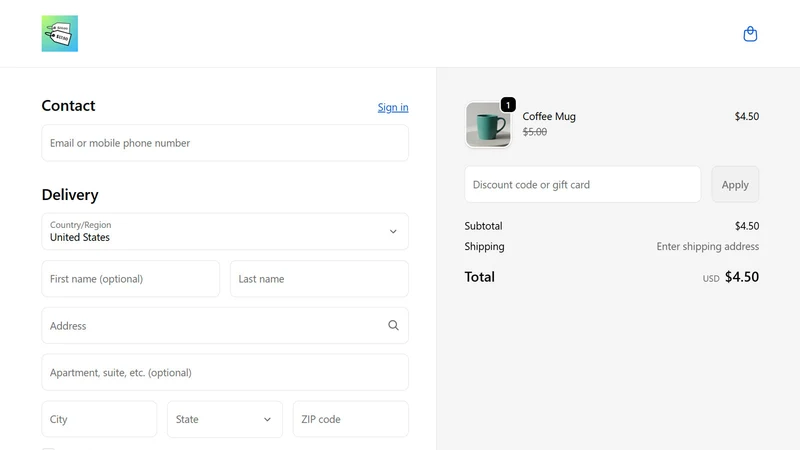Focus the First name (optional) field

131,279
